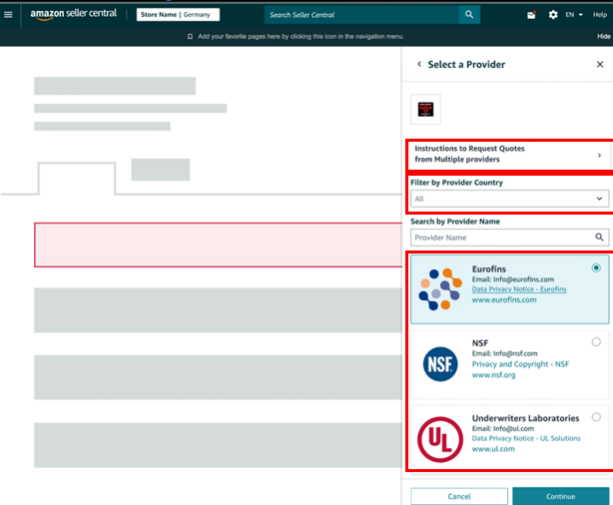613x505 pixels.
Task: Click the Select a Provider heading
Action: [x=466, y=64]
